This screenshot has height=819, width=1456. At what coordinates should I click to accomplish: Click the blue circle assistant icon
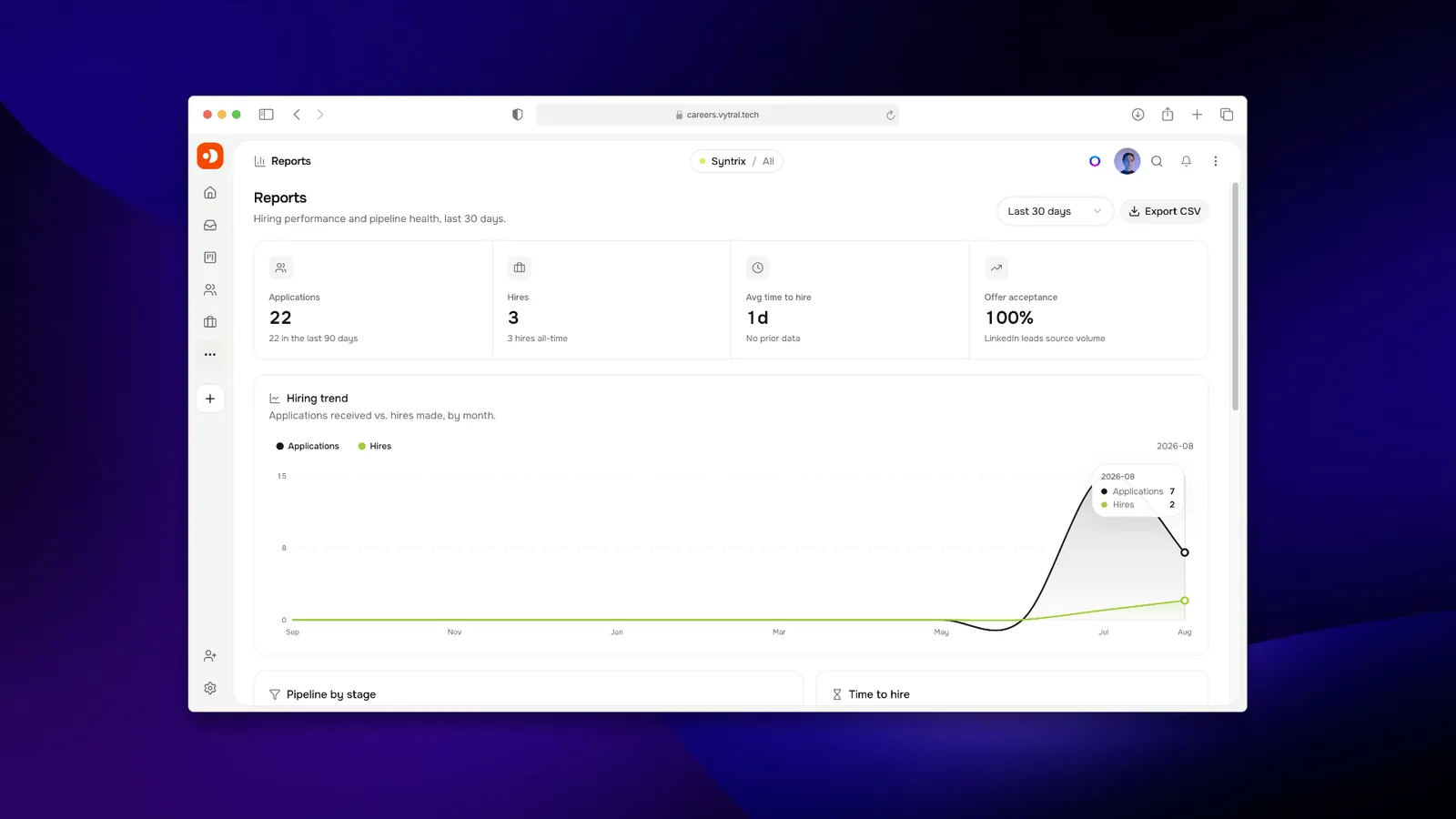pos(1095,161)
